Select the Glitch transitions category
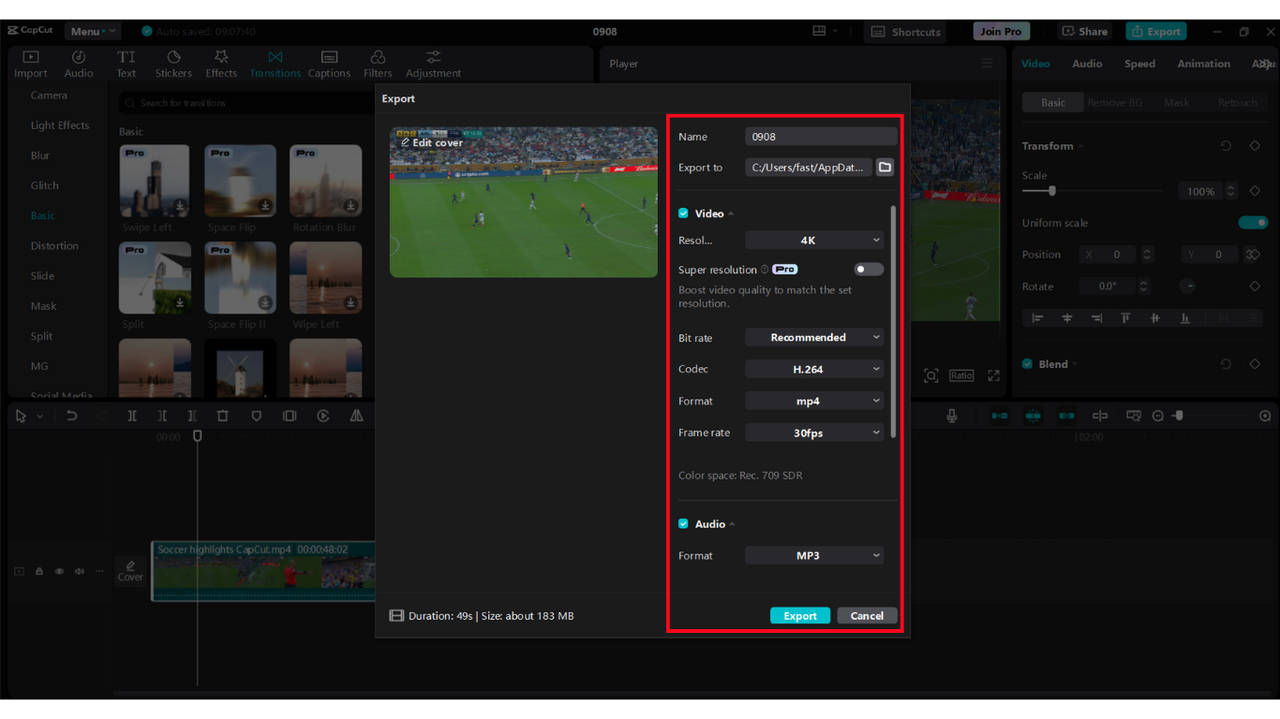1280x719 pixels. coord(44,185)
